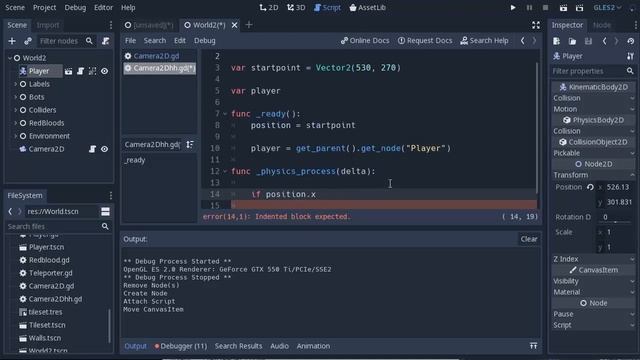Expand the RedBloods node

pyautogui.click(x=16, y=123)
